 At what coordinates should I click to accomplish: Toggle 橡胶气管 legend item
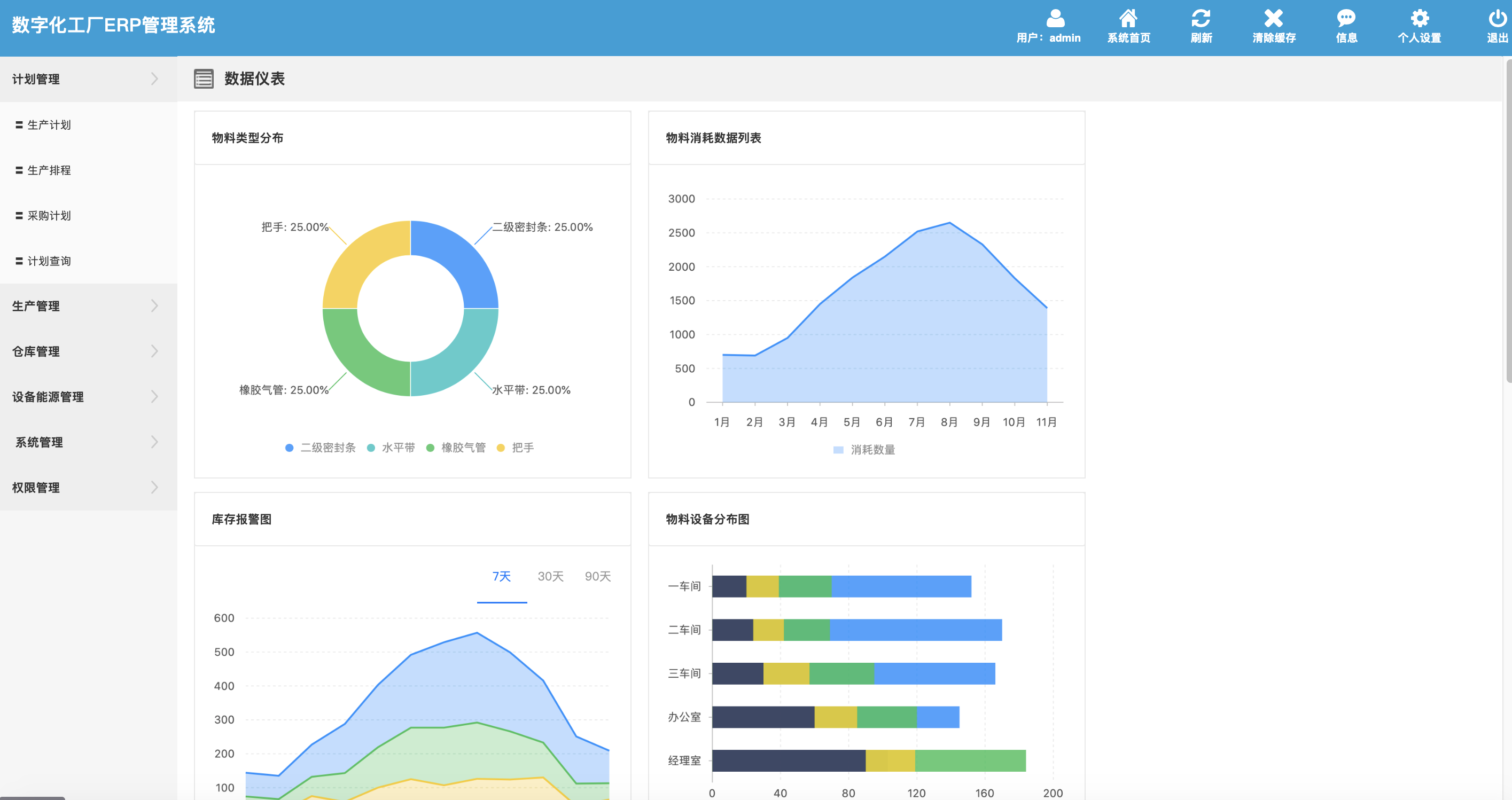tap(456, 448)
